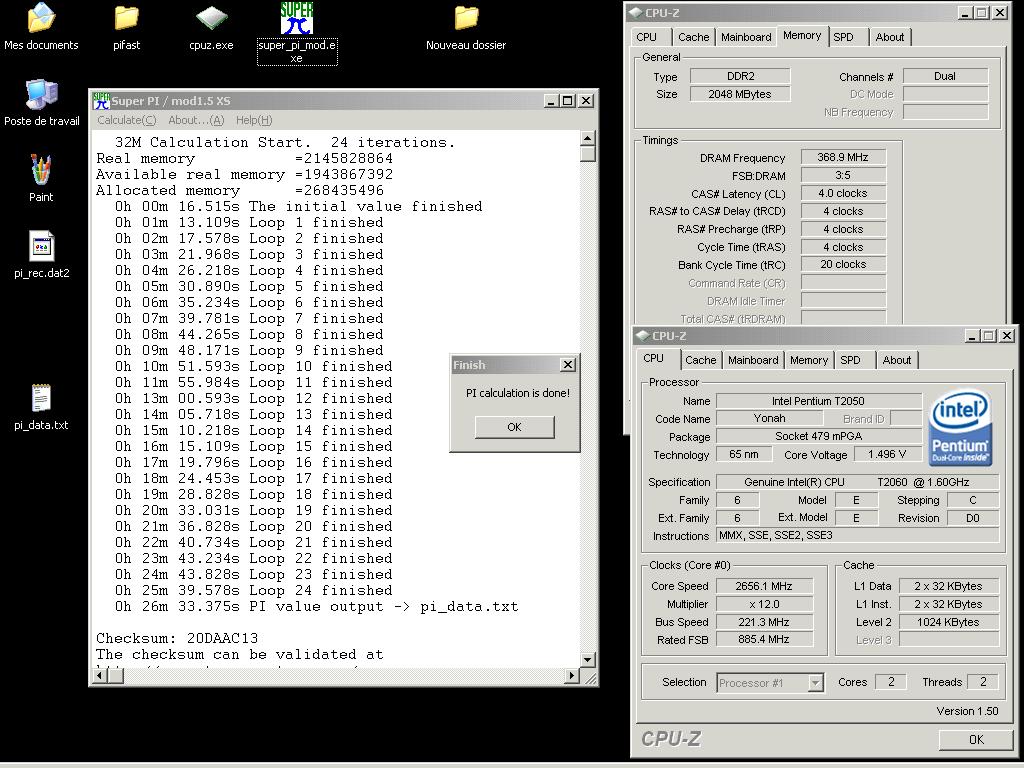Image resolution: width=1024 pixels, height=768 pixels.
Task: Open the Mes documents desktop icon
Action: (41, 27)
